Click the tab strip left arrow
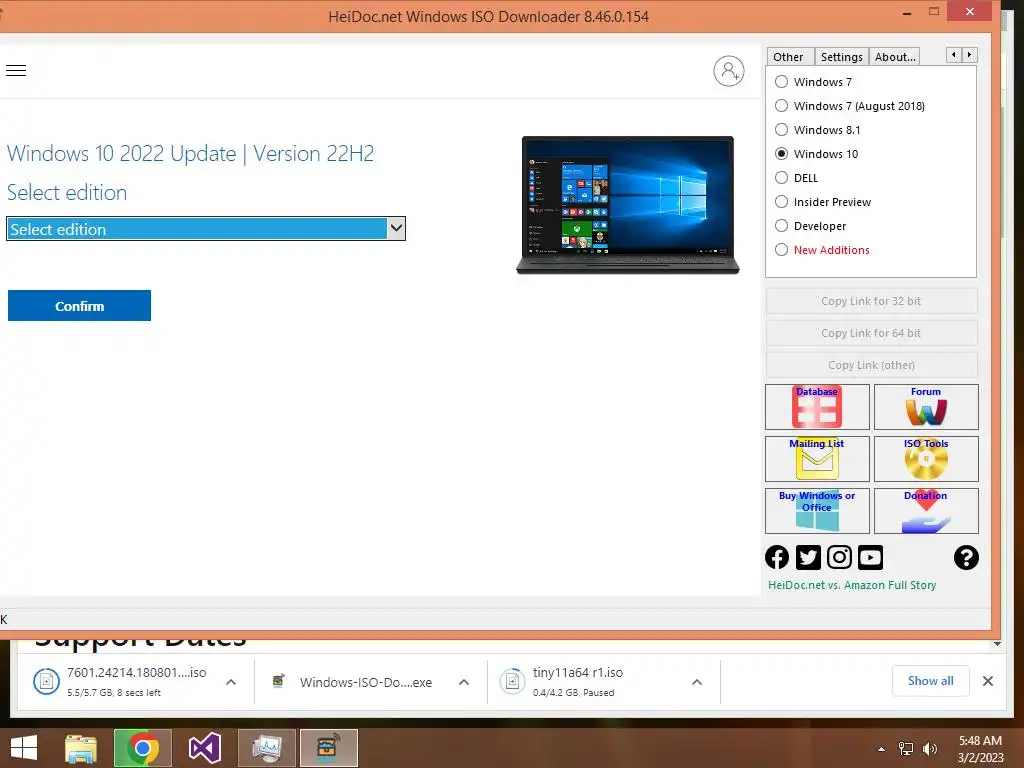The height and width of the screenshot is (768, 1024). click(x=954, y=55)
